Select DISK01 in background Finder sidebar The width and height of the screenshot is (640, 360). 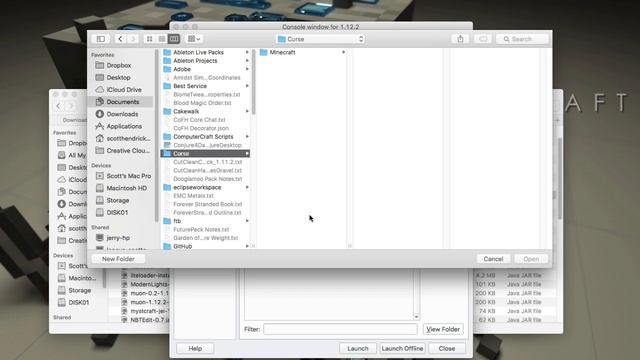79,302
